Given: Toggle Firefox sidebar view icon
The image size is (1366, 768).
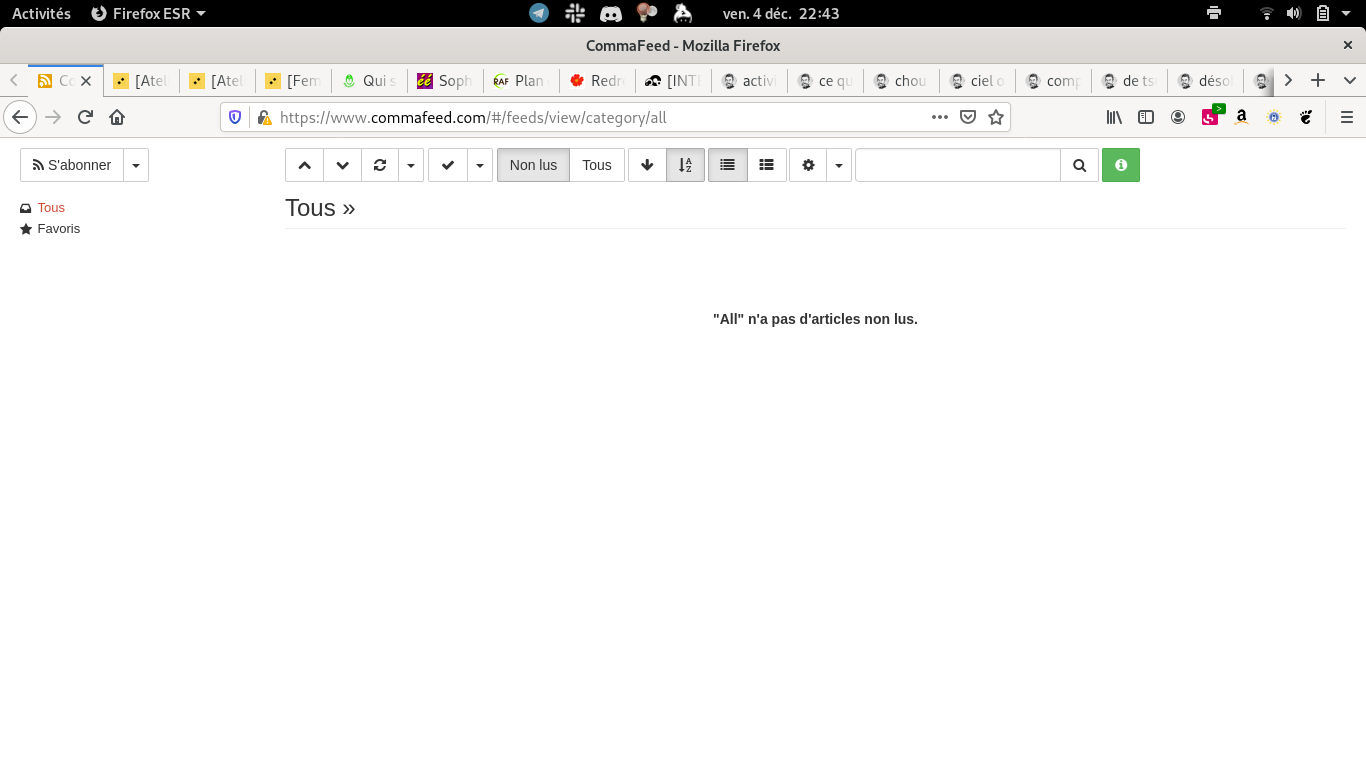Looking at the screenshot, I should click(1146, 117).
